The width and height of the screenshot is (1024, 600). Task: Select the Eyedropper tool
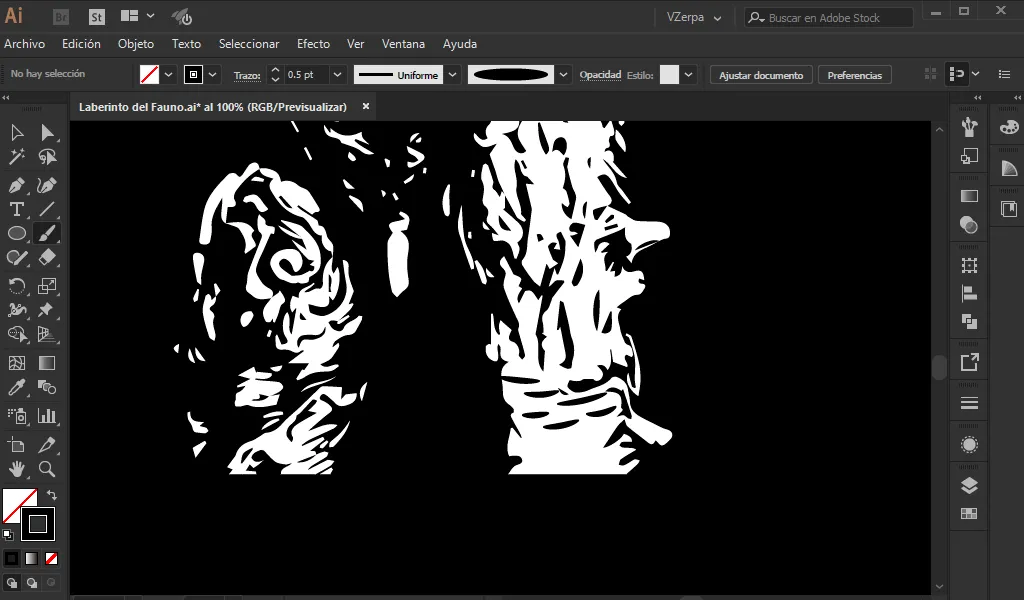pos(17,387)
